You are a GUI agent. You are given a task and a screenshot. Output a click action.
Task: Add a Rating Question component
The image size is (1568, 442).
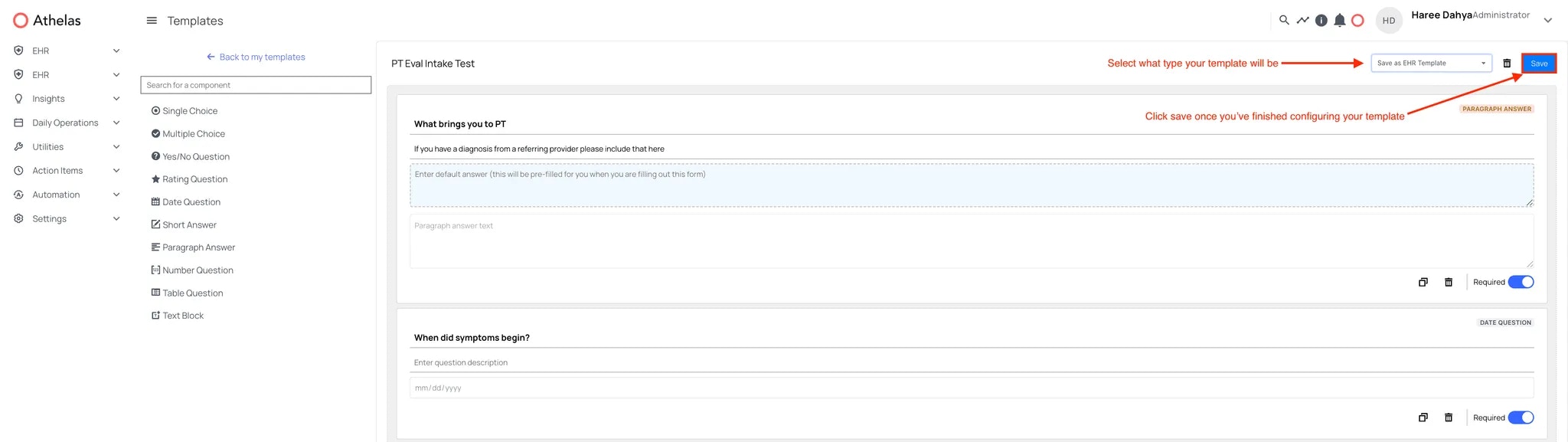(x=189, y=179)
